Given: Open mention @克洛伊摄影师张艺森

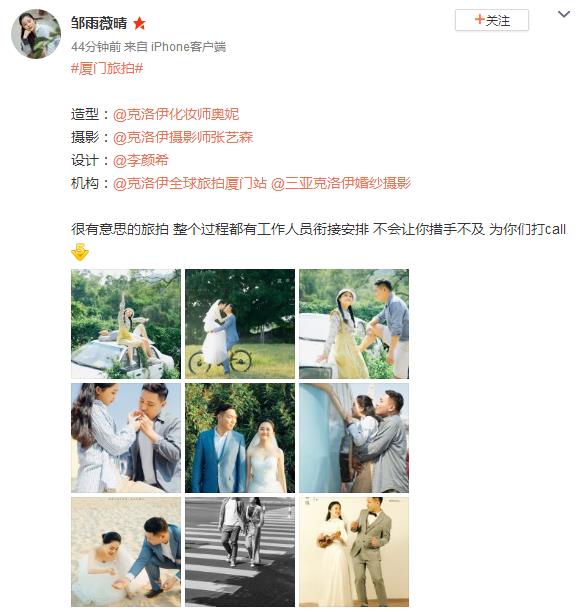Looking at the screenshot, I should [183, 137].
